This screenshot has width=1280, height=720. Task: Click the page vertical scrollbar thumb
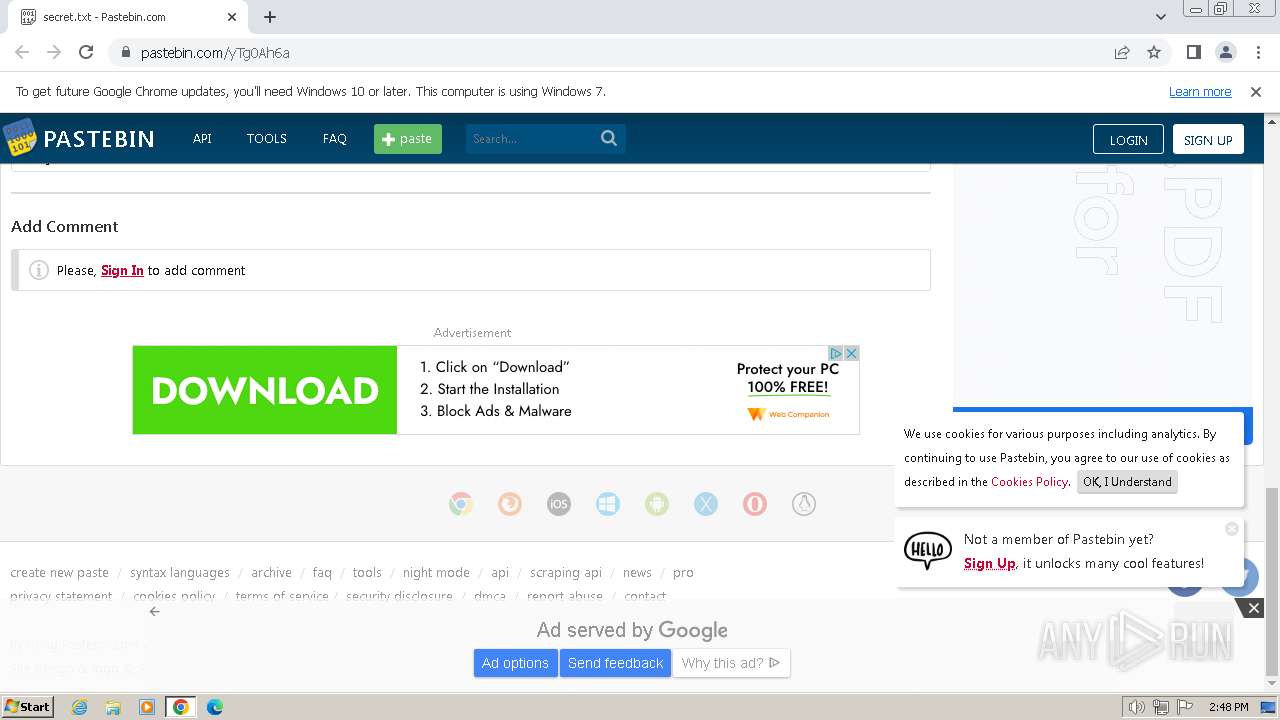point(1271,582)
